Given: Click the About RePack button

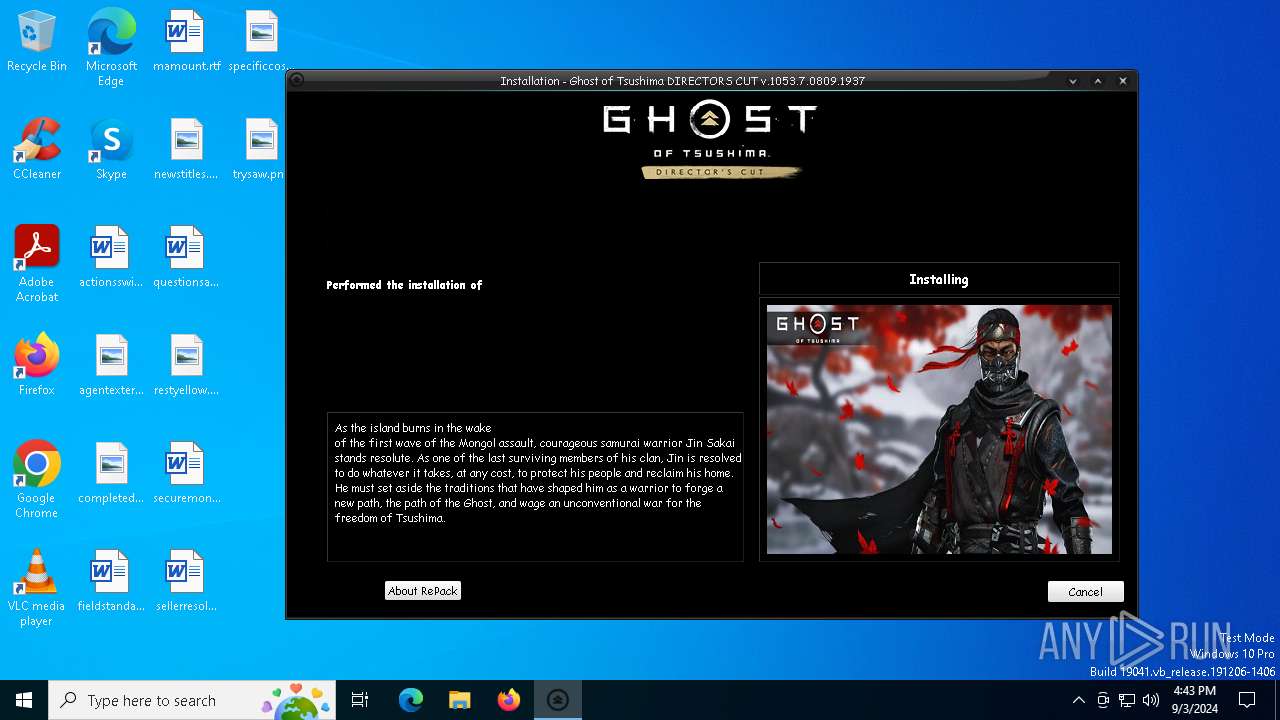Looking at the screenshot, I should point(423,591).
